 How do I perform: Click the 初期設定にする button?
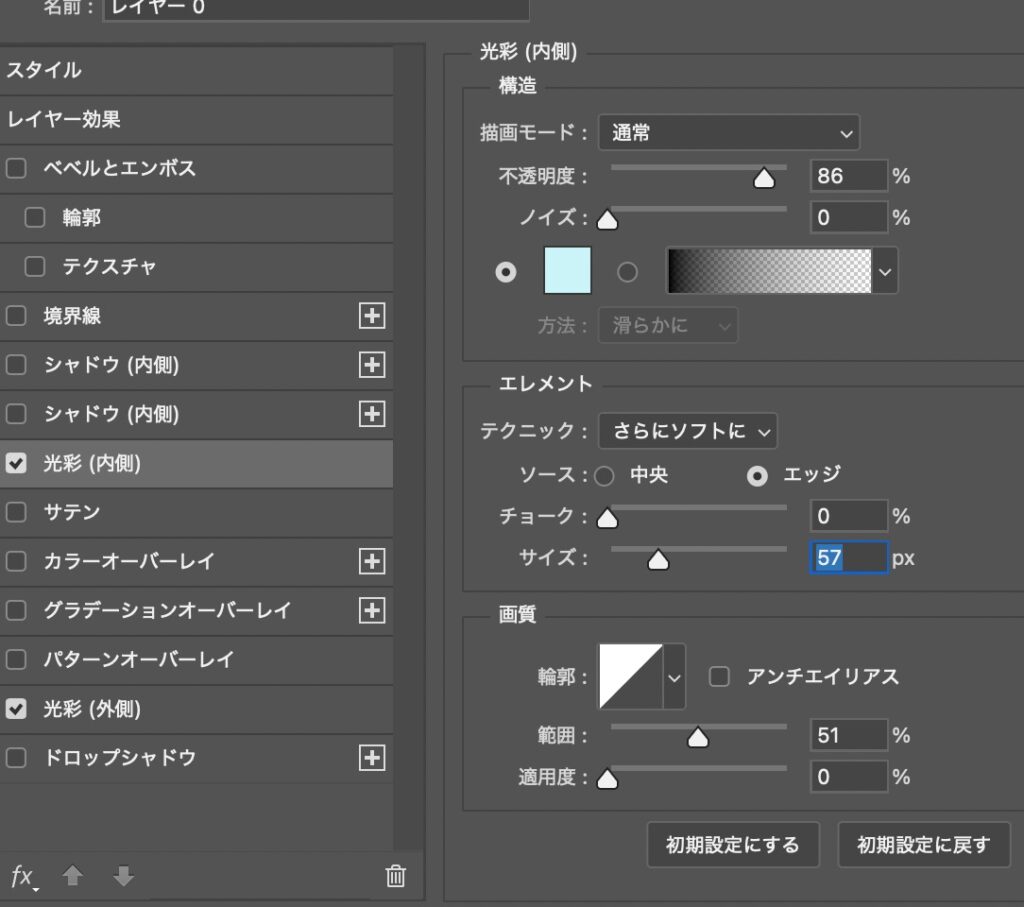[733, 845]
